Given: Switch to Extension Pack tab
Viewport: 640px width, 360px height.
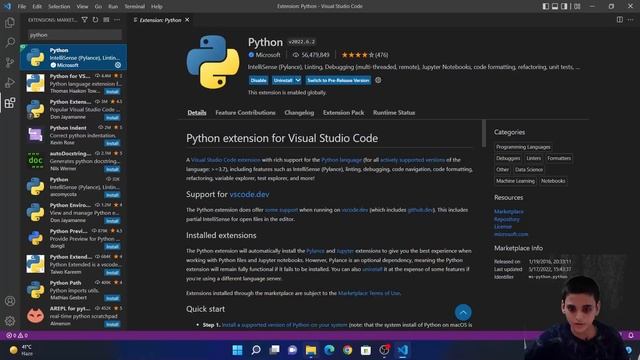Looking at the screenshot, I should (343, 113).
